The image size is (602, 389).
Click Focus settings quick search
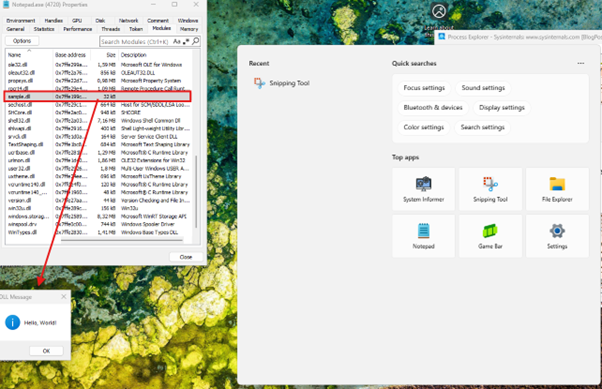tap(424, 88)
